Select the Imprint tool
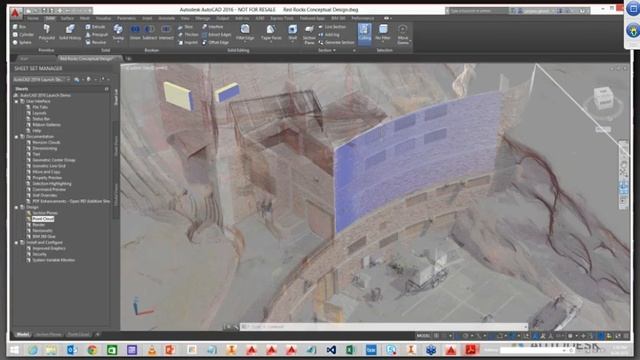 [x=187, y=42]
